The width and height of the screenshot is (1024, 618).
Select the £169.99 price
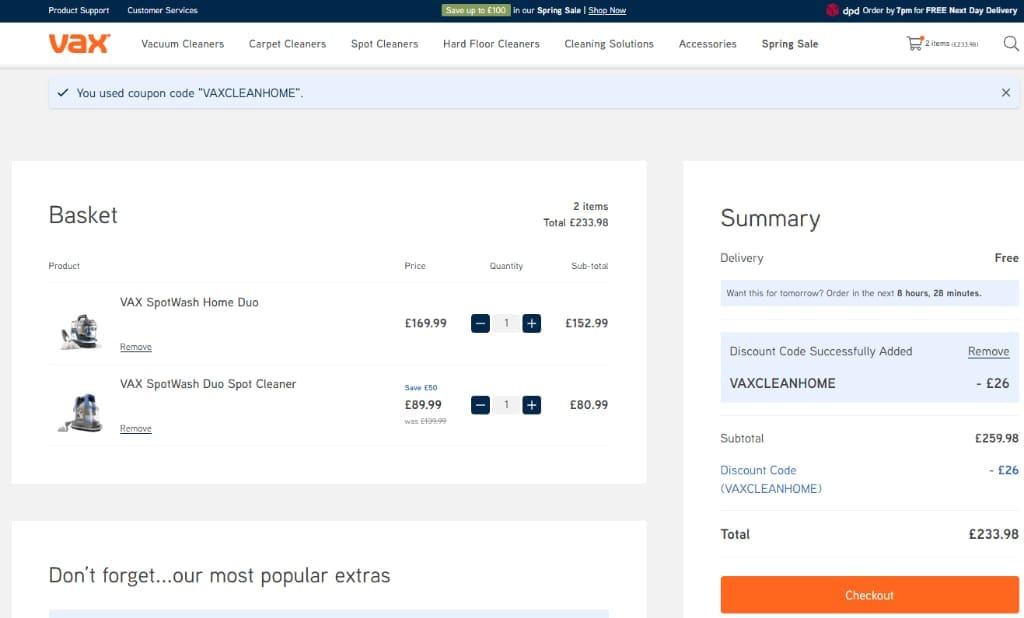click(x=426, y=323)
